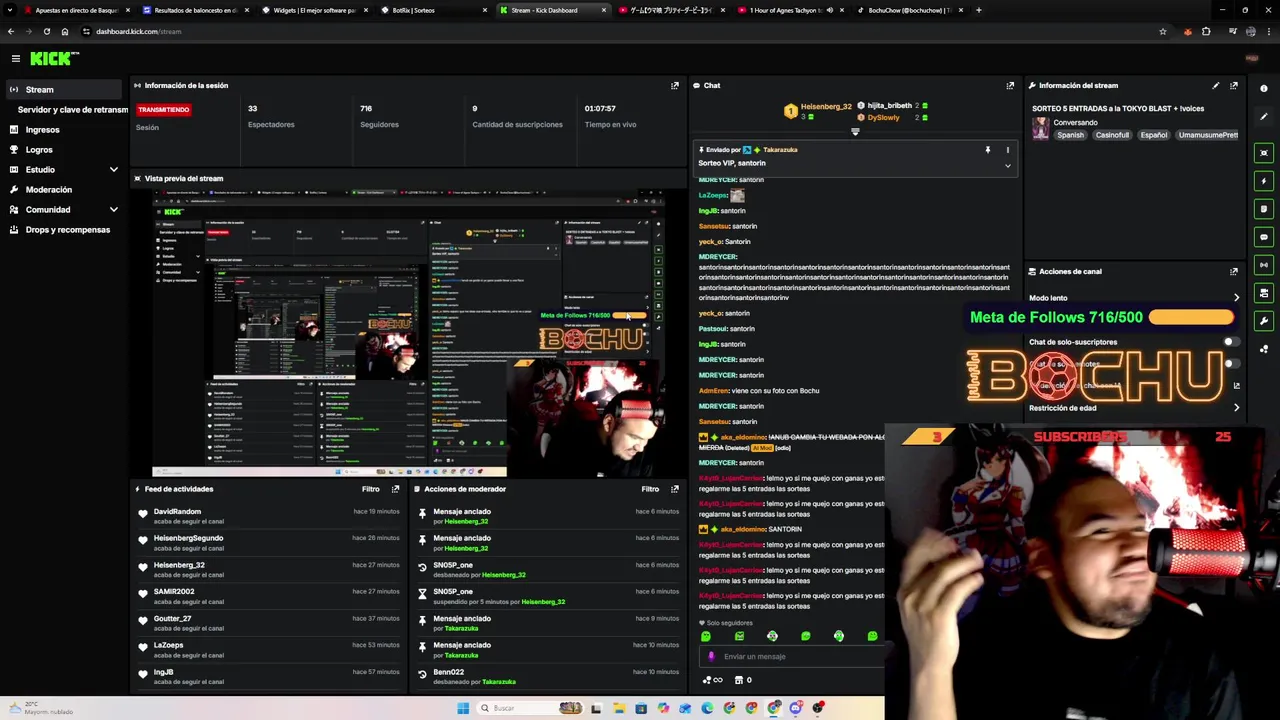The height and width of the screenshot is (720, 1280).
Task: Open Filtro in Feed de actividades
Action: [x=371, y=489]
